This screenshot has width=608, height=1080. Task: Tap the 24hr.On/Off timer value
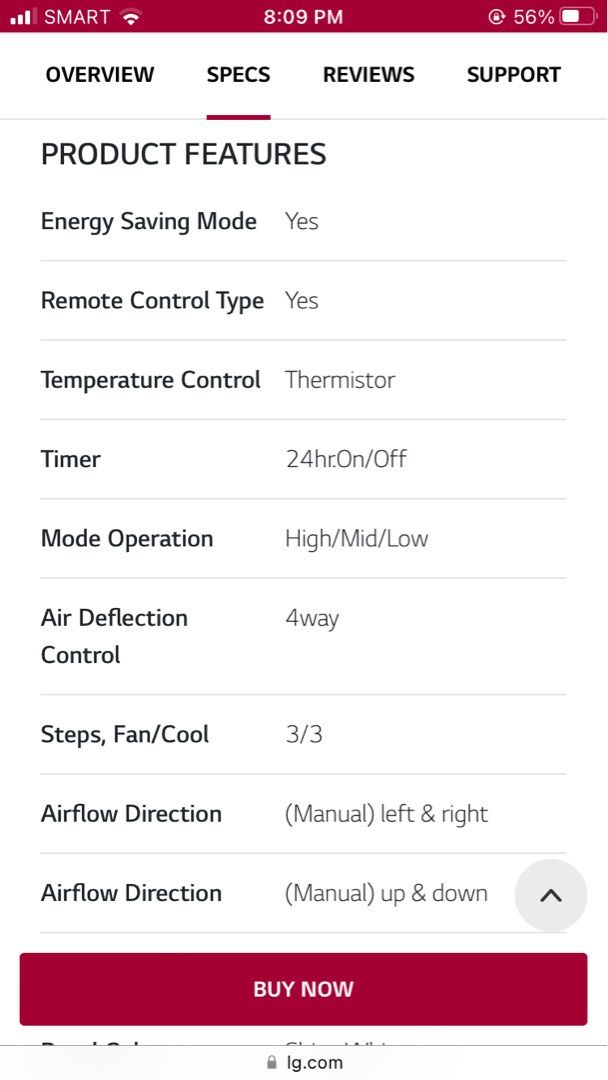(x=346, y=459)
